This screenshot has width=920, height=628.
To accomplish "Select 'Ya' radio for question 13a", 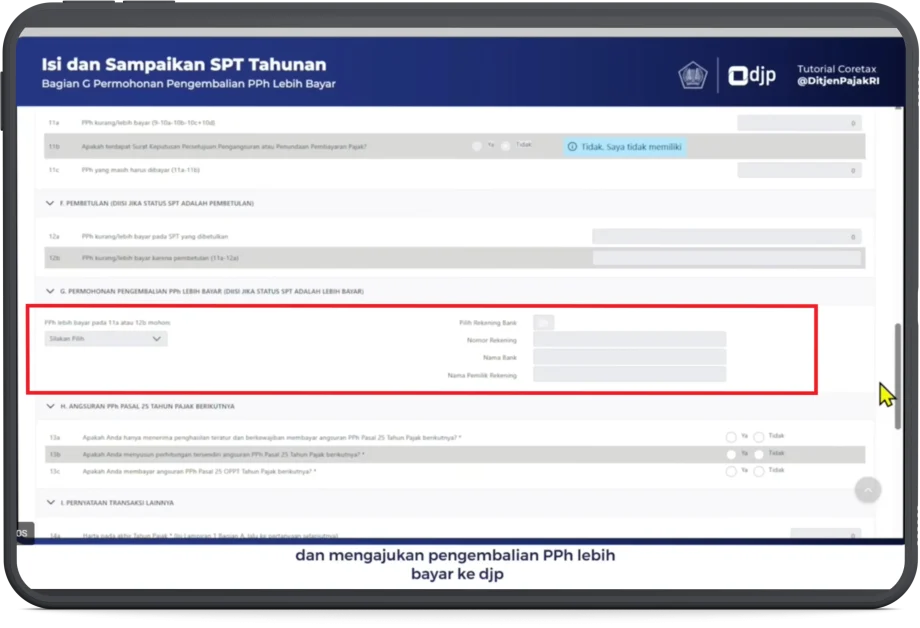I will point(731,437).
